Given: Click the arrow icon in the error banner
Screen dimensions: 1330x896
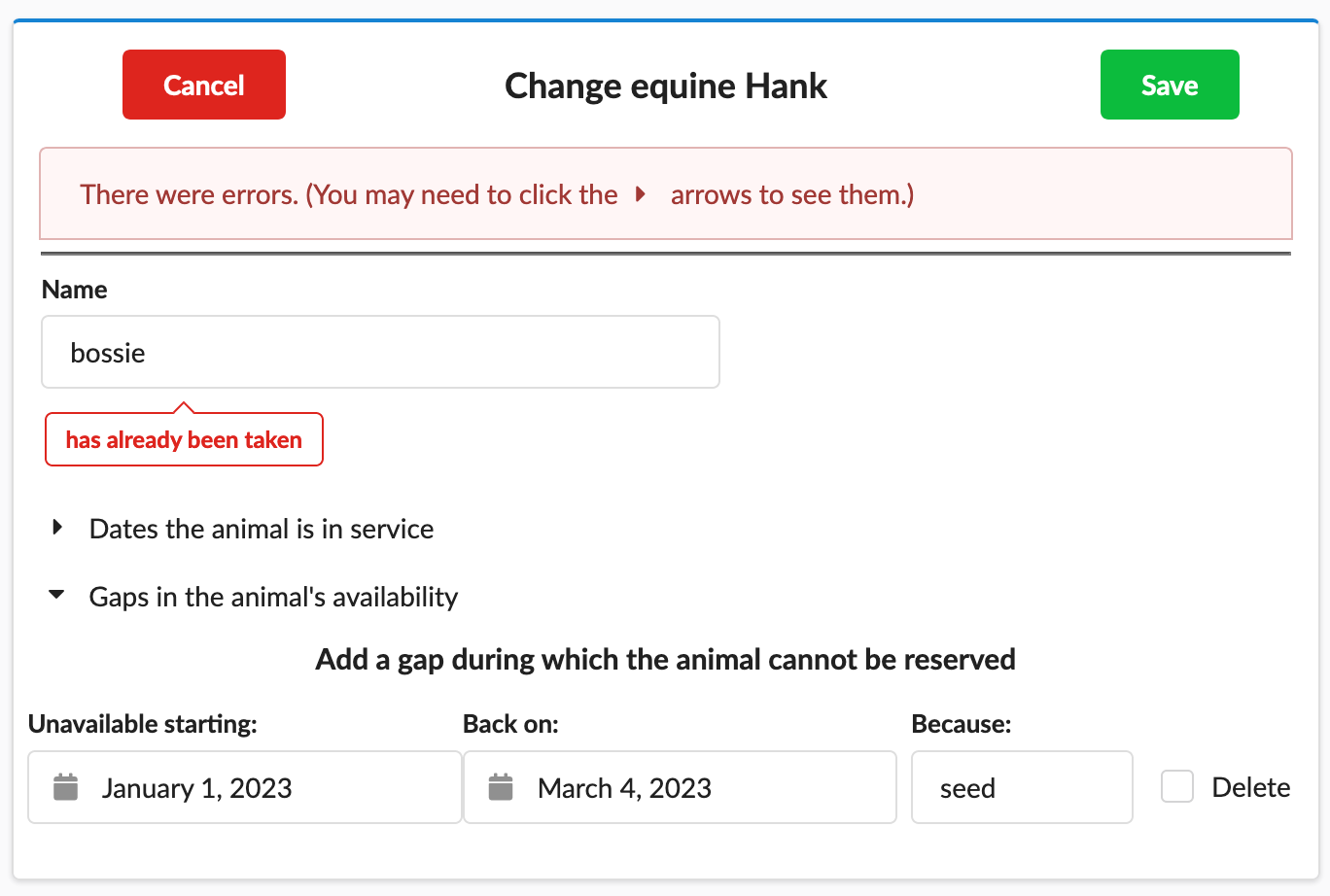Looking at the screenshot, I should pyautogui.click(x=641, y=193).
